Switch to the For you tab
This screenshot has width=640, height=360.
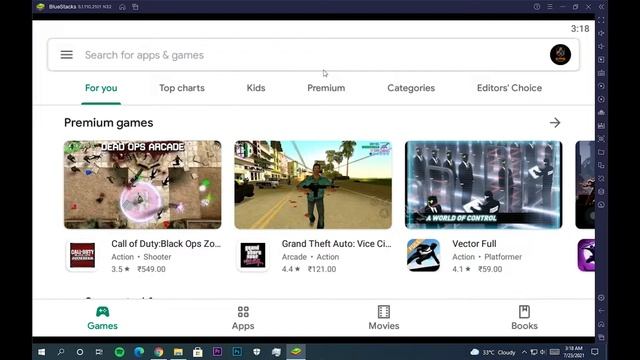click(x=101, y=88)
